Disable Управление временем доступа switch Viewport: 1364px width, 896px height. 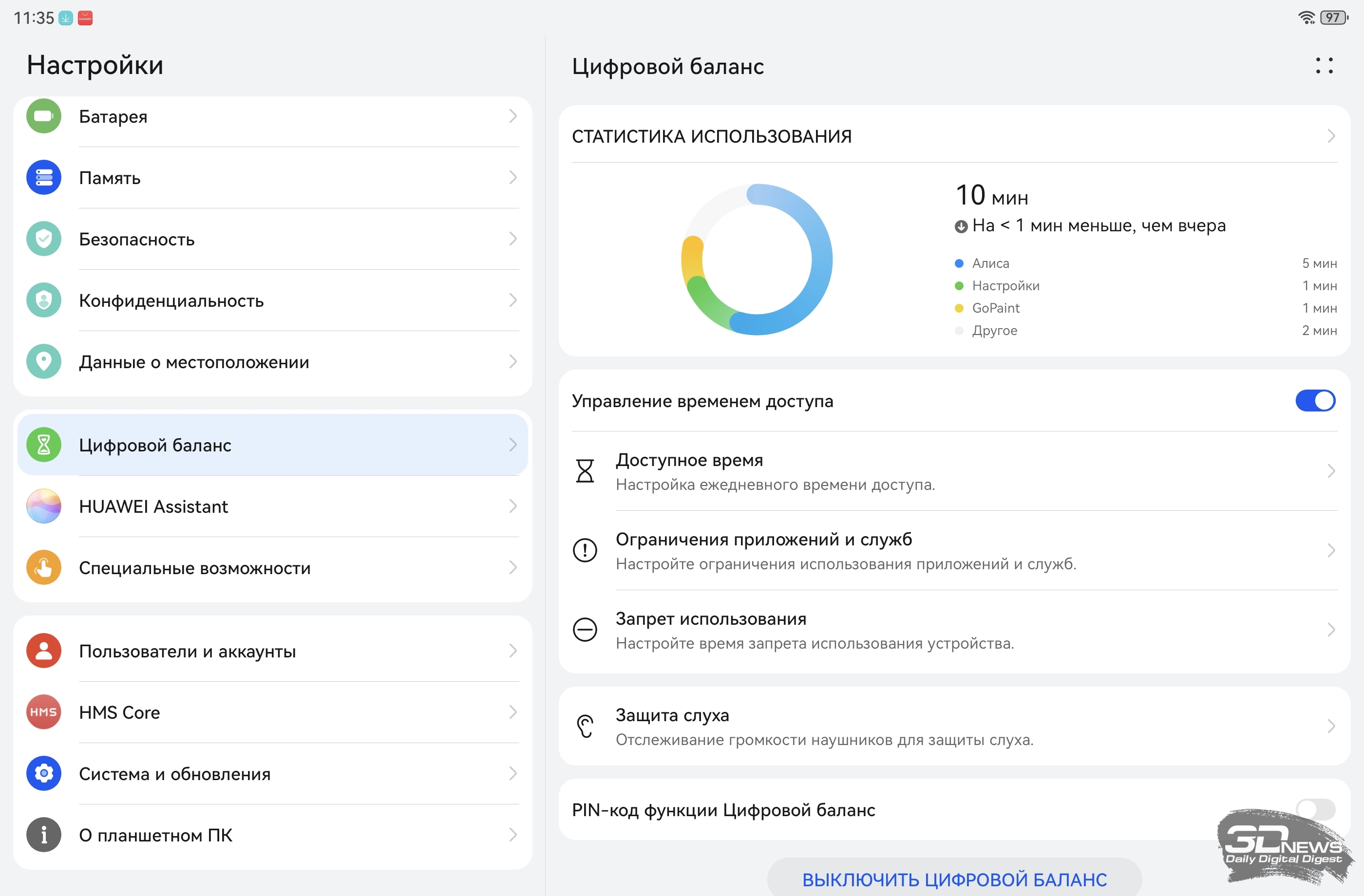[1315, 401]
